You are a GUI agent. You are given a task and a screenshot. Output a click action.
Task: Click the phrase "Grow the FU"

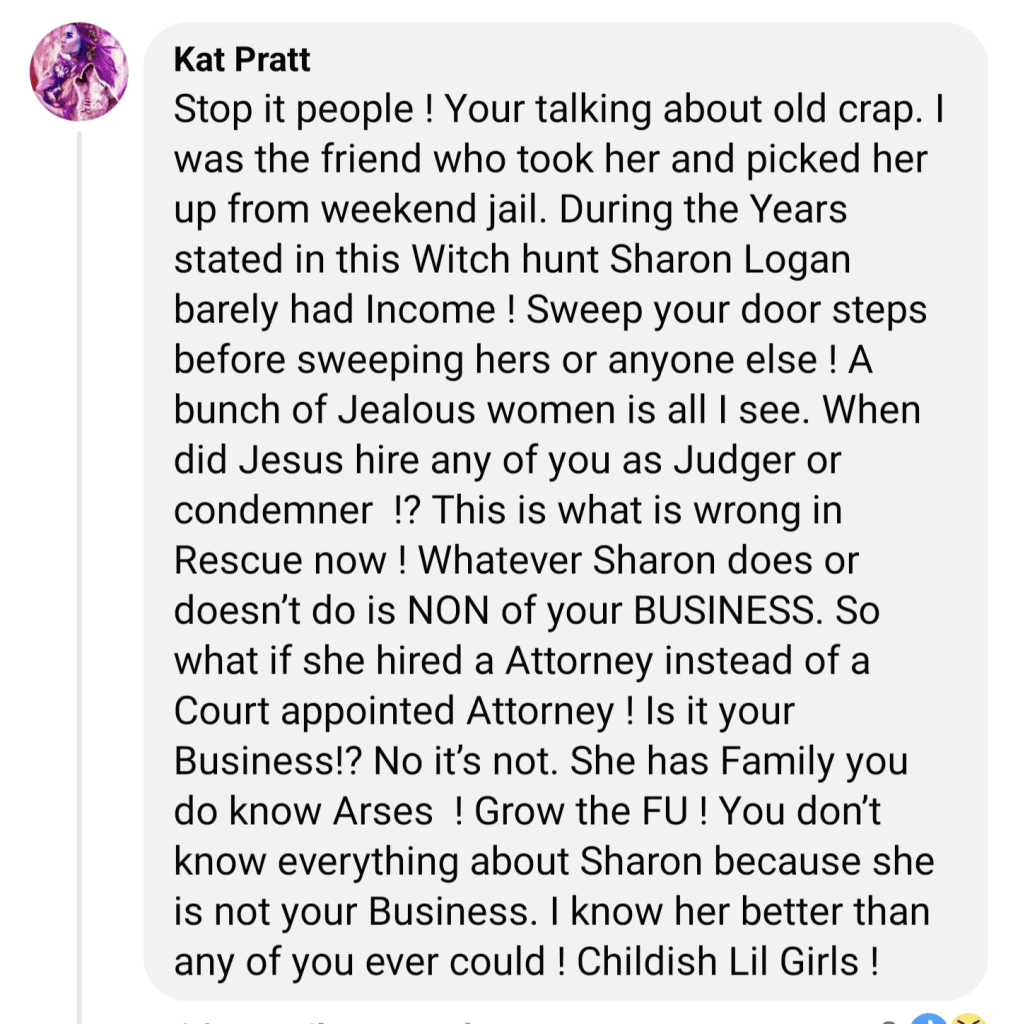582,812
